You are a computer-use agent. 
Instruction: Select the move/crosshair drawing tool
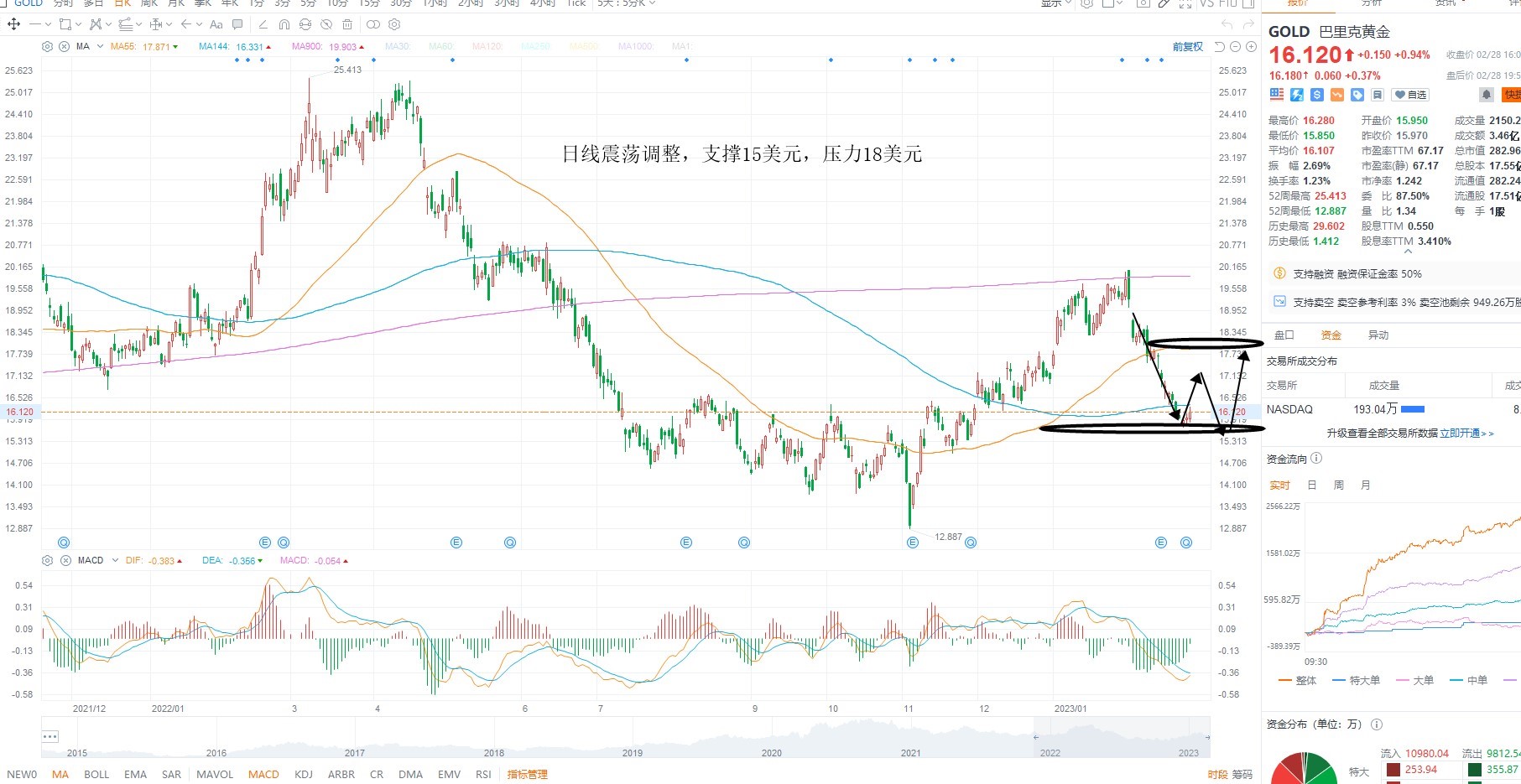click(13, 24)
